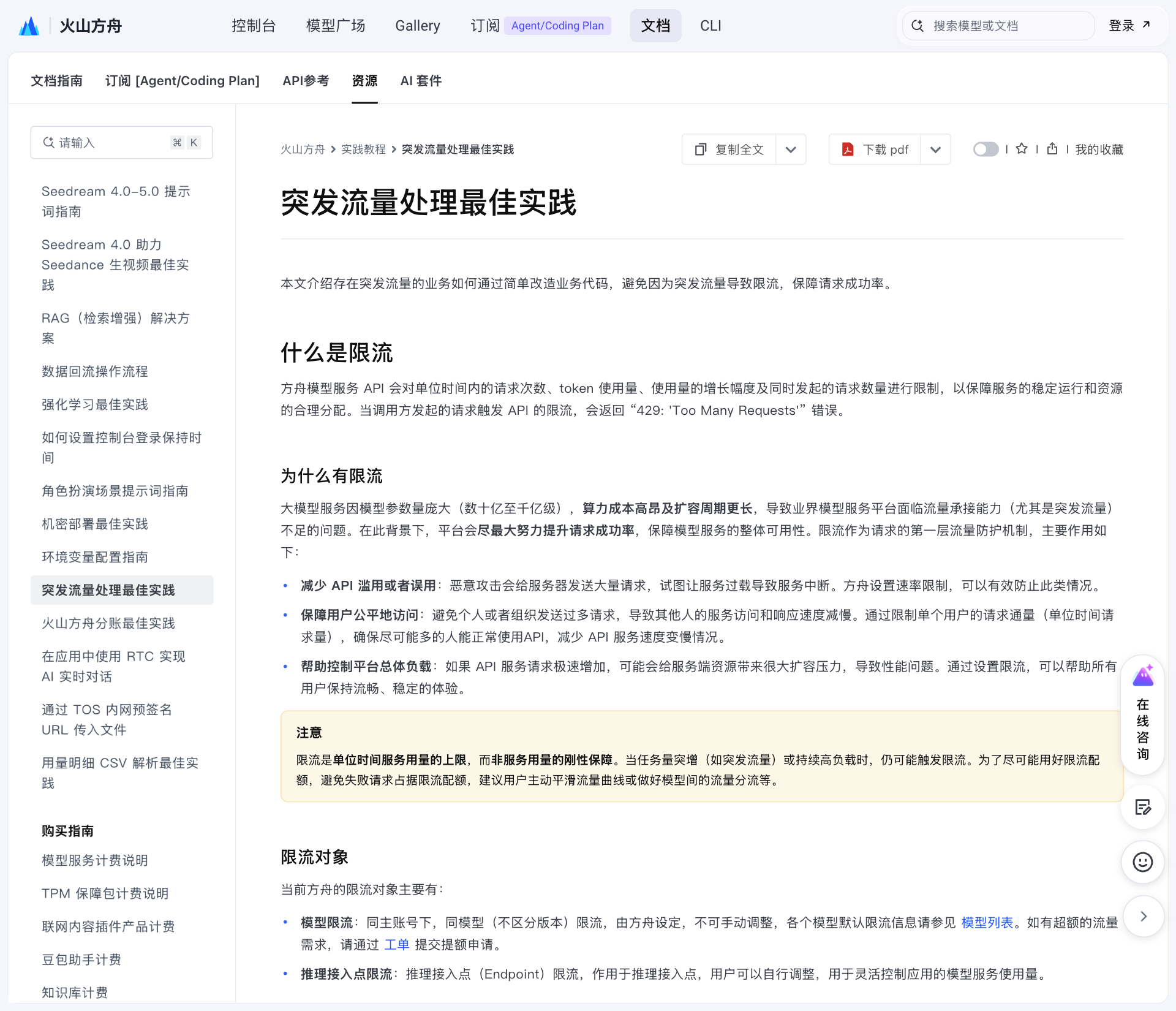Viewport: 1176px width, 1011px height.
Task: Focus the 搜索模型或文档 search field
Action: (x=998, y=26)
